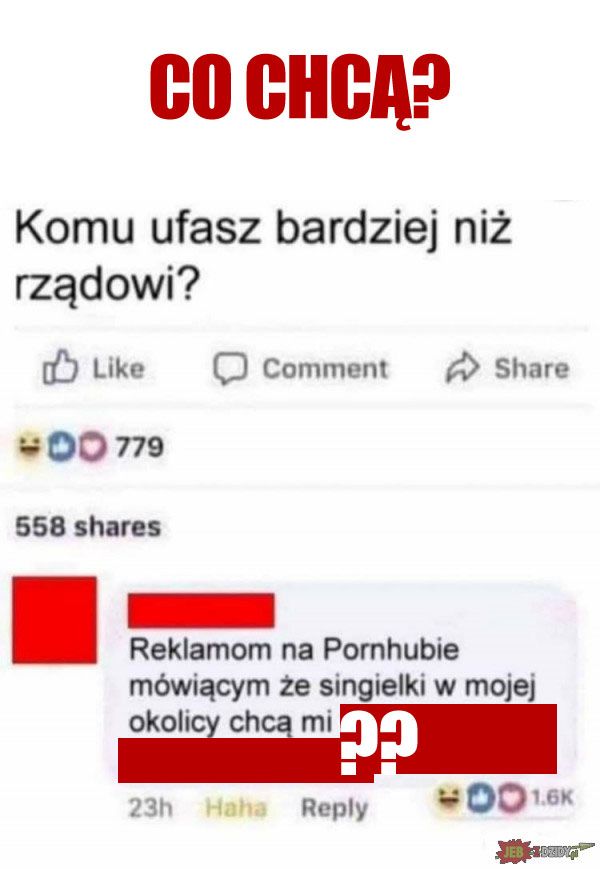
Task: Click the redacted commenter name bar
Action: [201, 611]
